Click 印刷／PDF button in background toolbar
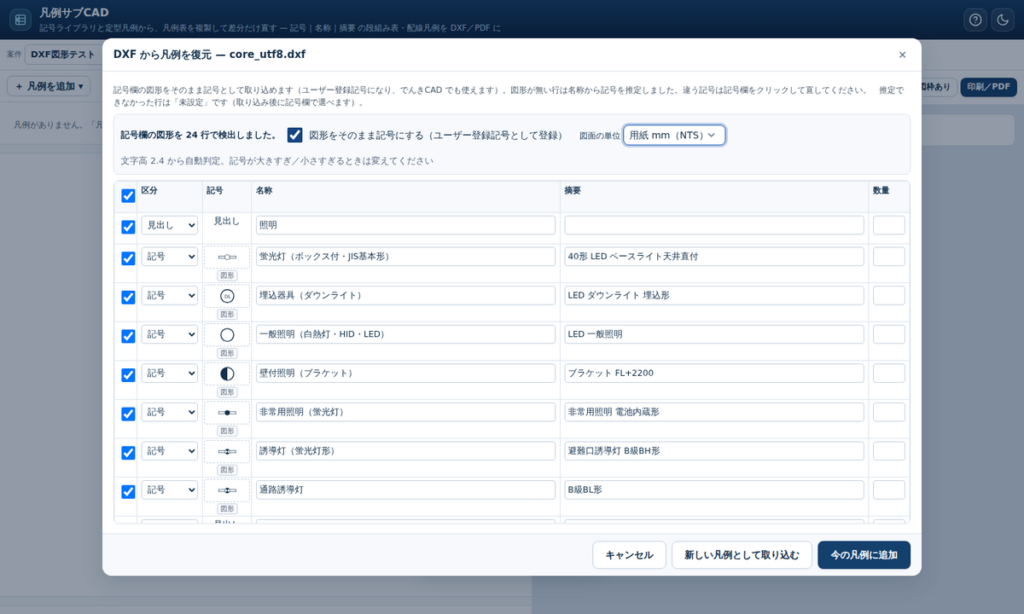 click(x=988, y=86)
